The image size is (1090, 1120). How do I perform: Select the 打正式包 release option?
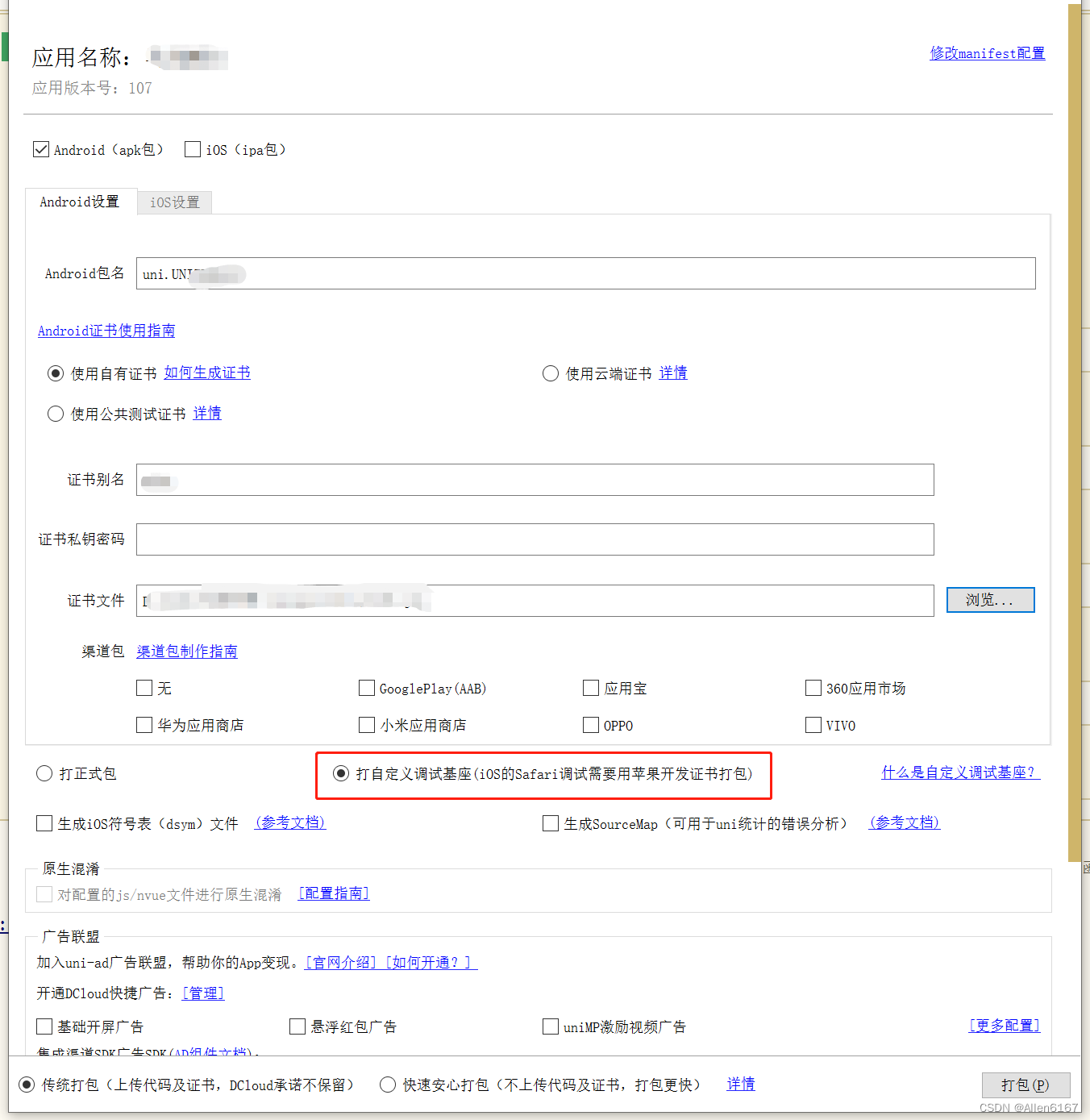click(x=44, y=773)
